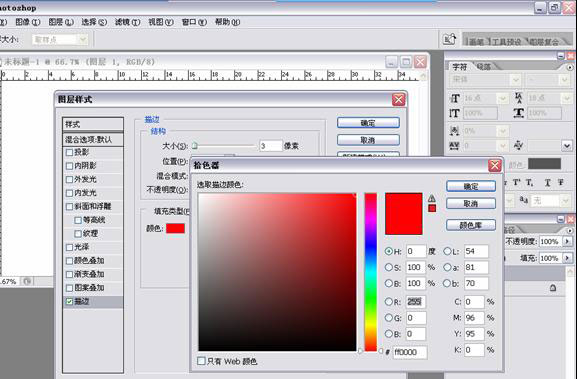Switch to the 工具预设 tab
Viewport: 577px width, 379px height.
(x=506, y=42)
